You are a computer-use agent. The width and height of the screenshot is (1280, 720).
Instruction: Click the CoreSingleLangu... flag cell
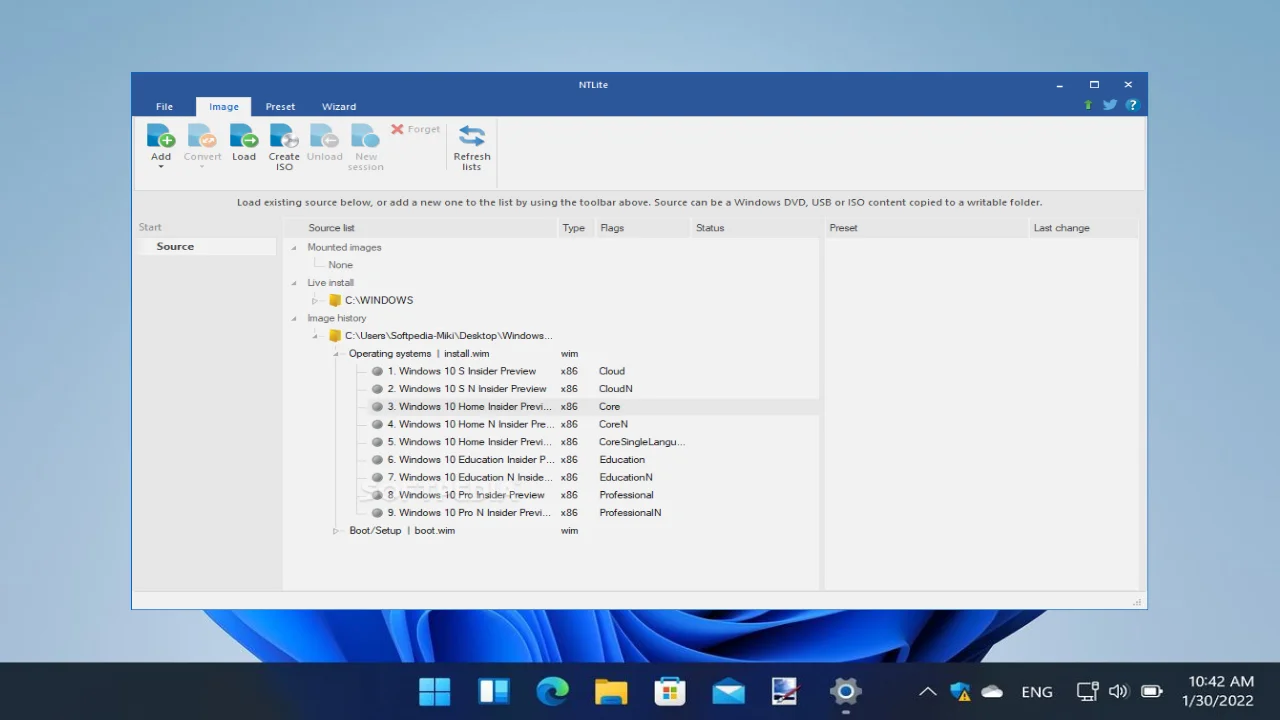click(x=642, y=442)
